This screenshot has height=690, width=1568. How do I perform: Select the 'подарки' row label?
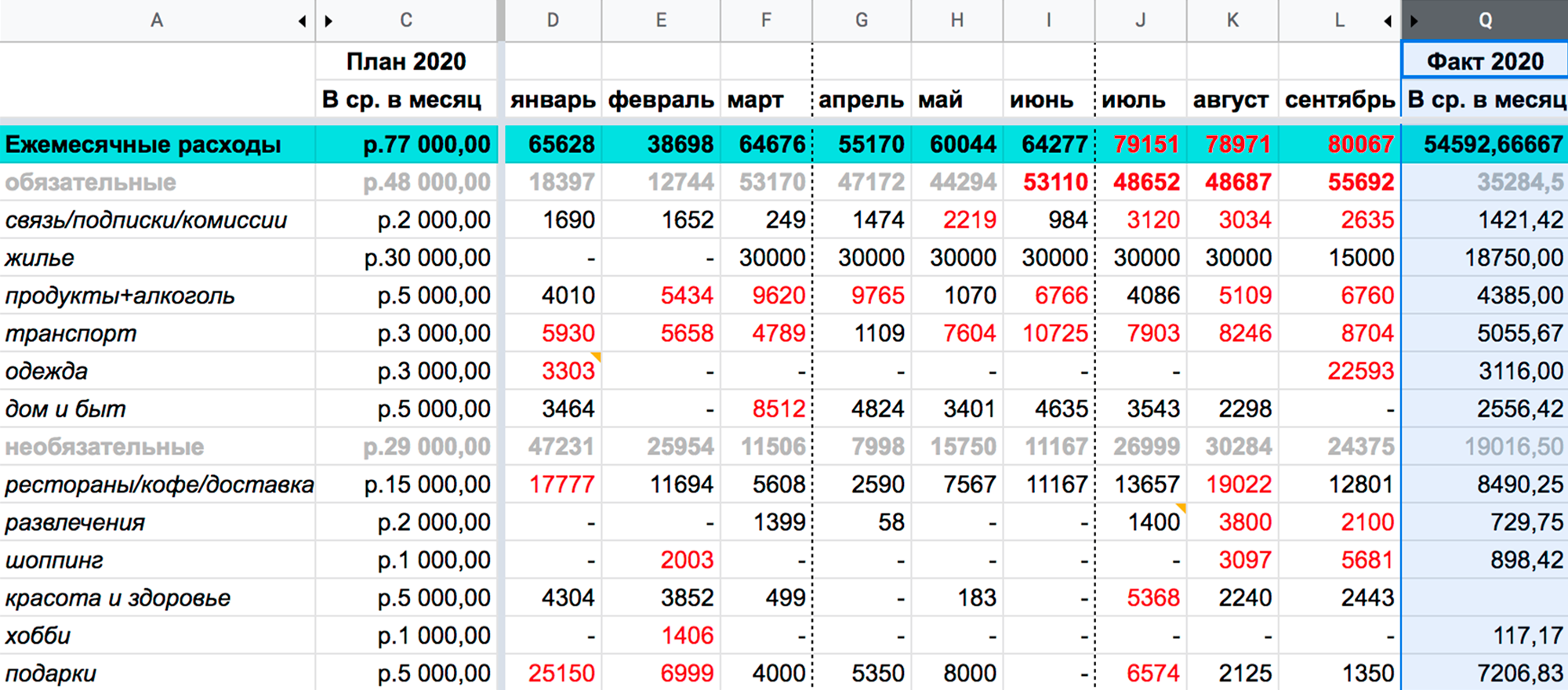(158, 673)
